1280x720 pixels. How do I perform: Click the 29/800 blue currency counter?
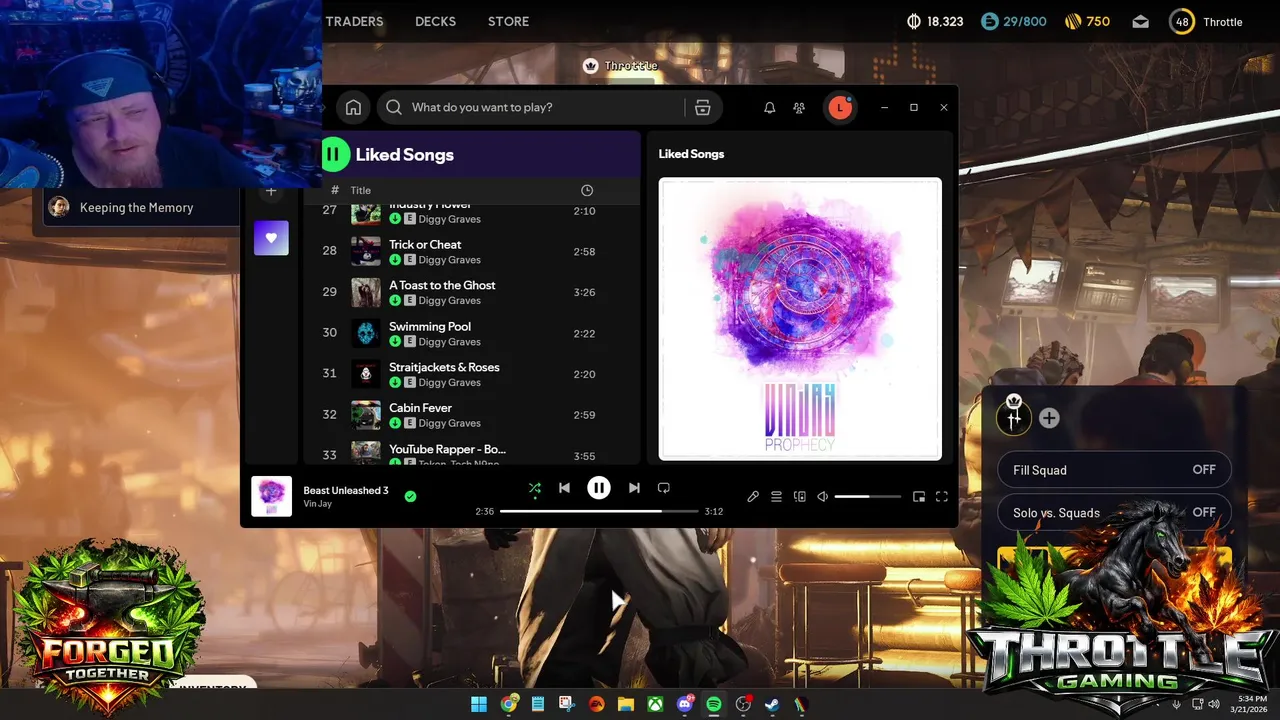click(1014, 21)
